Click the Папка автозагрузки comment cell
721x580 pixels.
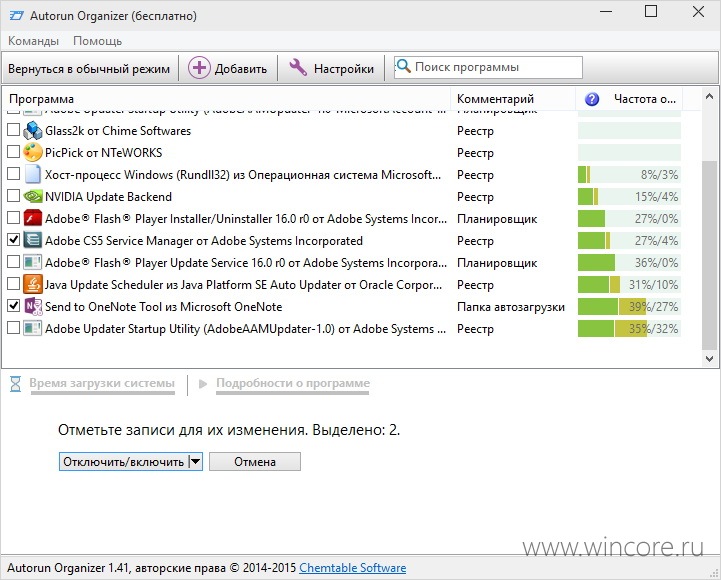pos(511,307)
